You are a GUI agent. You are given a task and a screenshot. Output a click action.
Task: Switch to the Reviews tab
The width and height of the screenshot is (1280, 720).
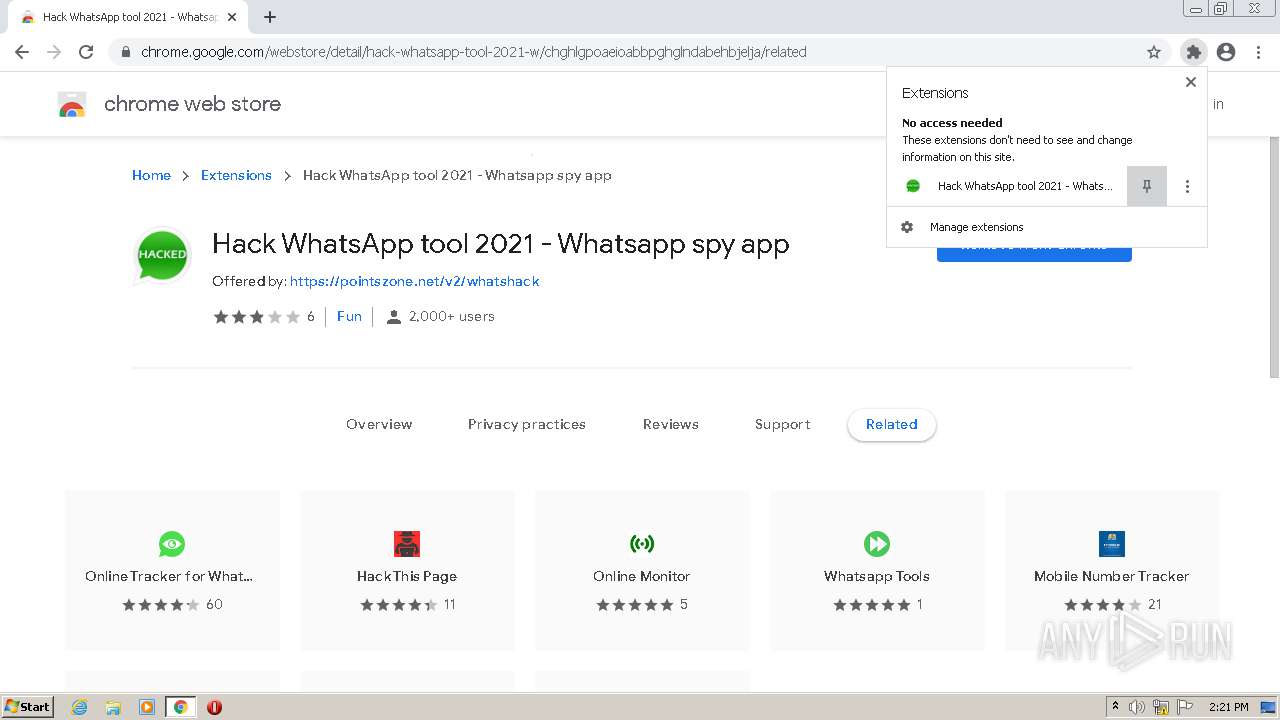tap(671, 424)
